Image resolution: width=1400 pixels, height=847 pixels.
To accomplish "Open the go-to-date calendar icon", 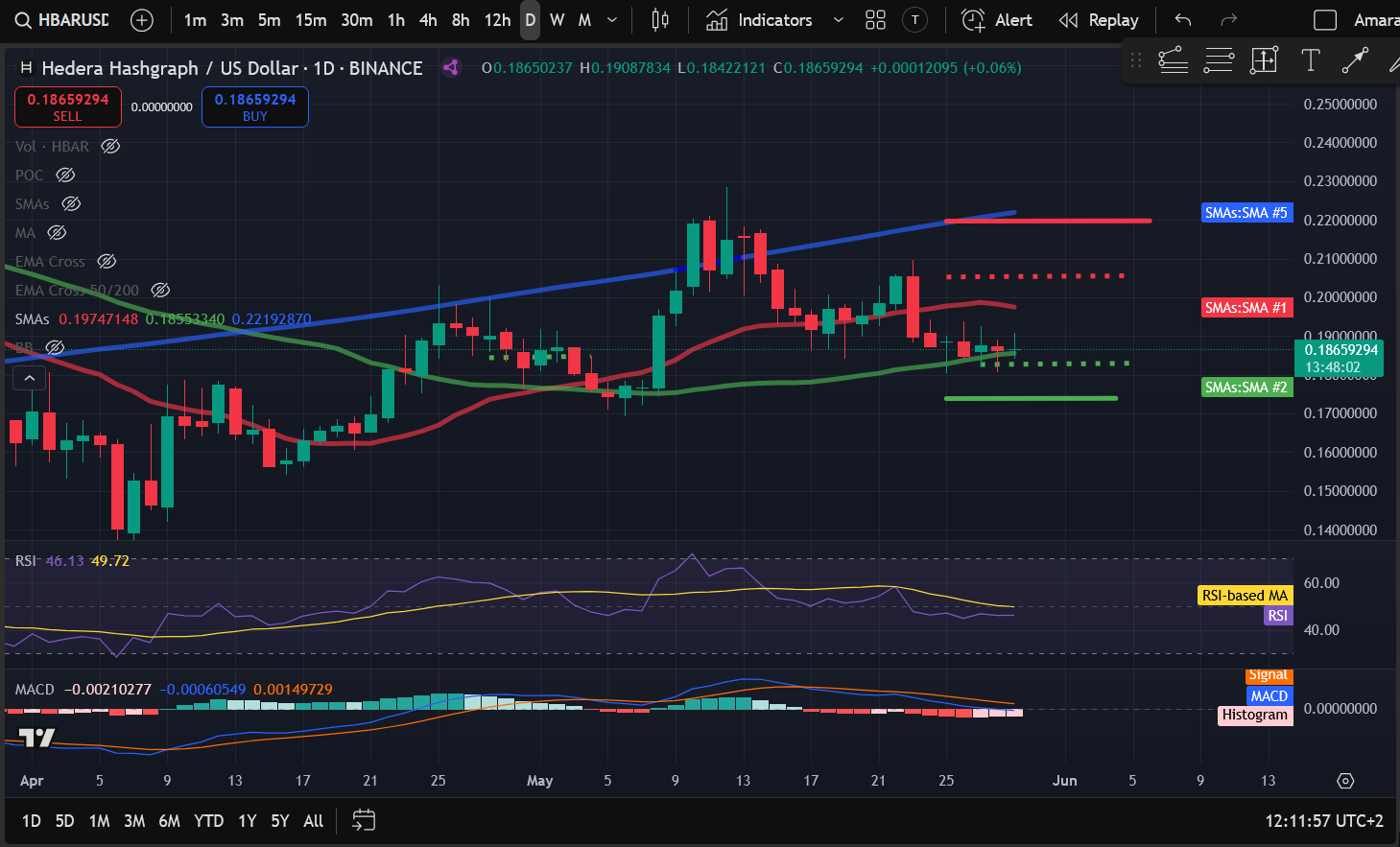I will (364, 820).
